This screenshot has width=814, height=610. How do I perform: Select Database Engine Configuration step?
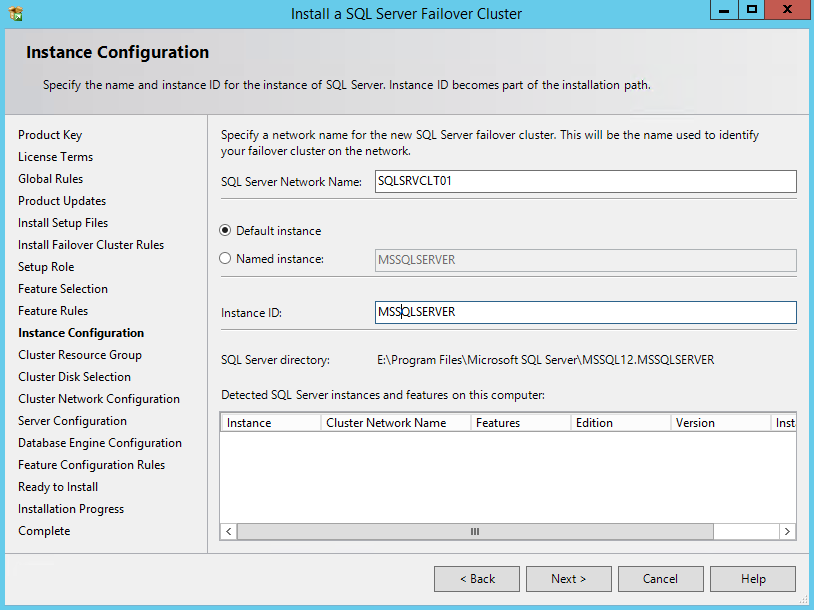tap(100, 443)
